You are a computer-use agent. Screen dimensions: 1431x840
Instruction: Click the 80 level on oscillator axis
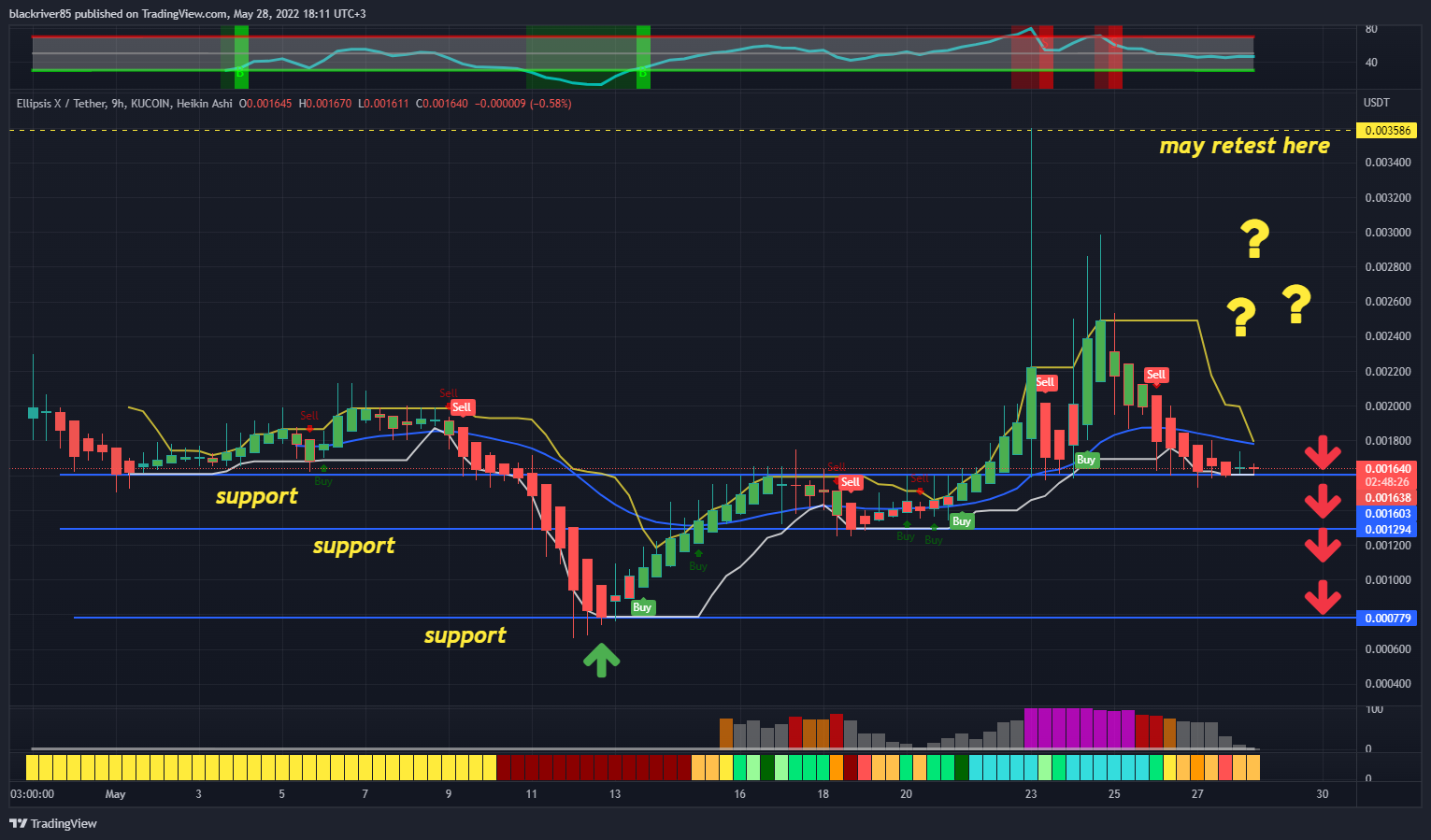1371,29
